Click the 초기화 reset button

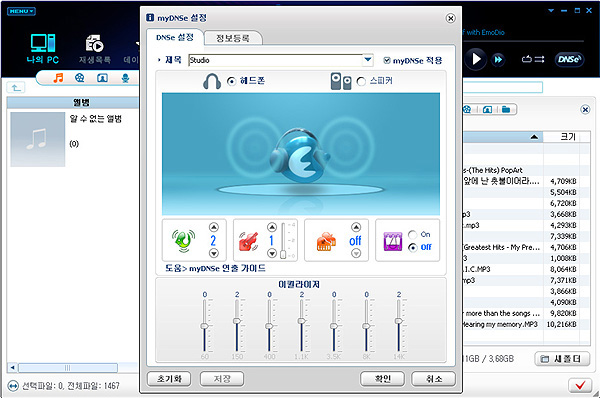pyautogui.click(x=169, y=379)
